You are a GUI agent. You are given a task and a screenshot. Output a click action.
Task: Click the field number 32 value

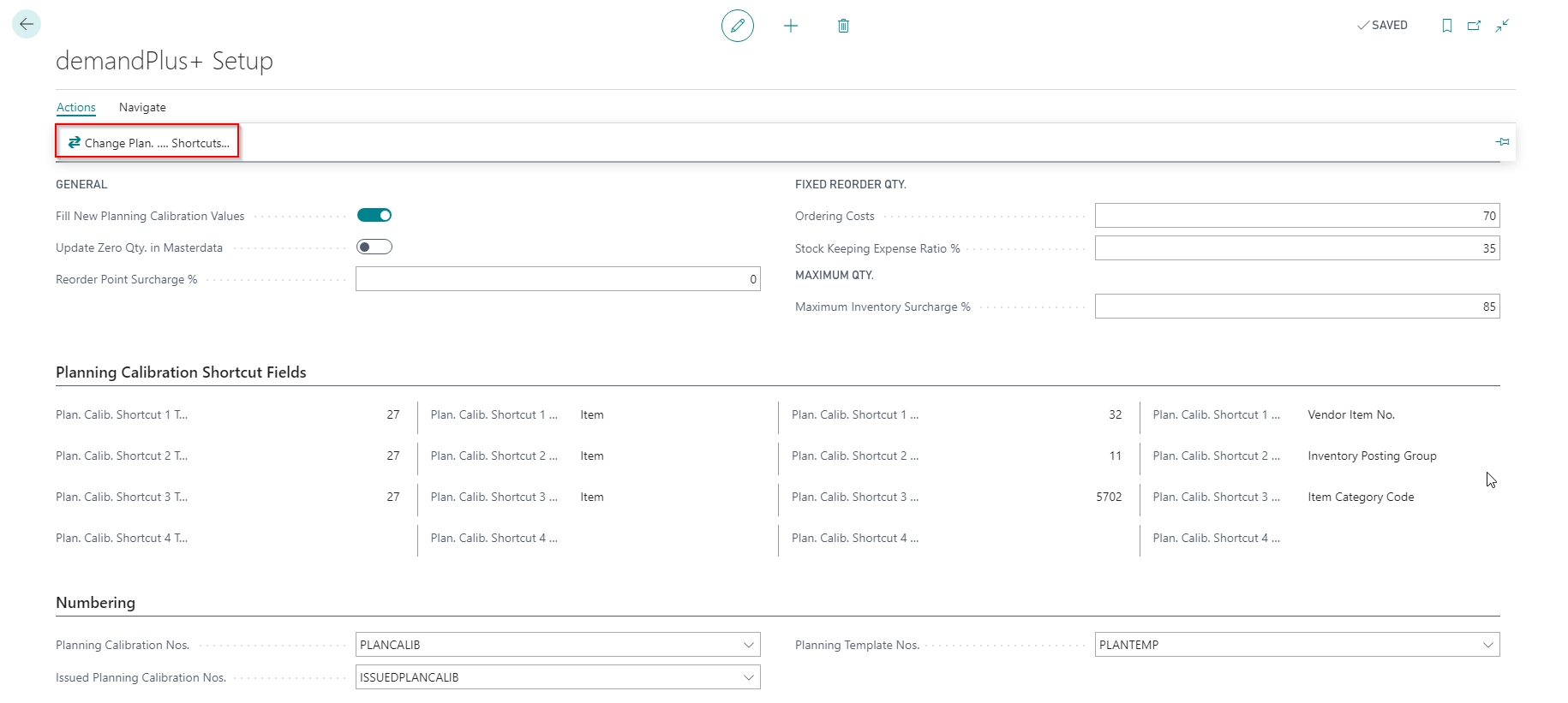click(1115, 414)
